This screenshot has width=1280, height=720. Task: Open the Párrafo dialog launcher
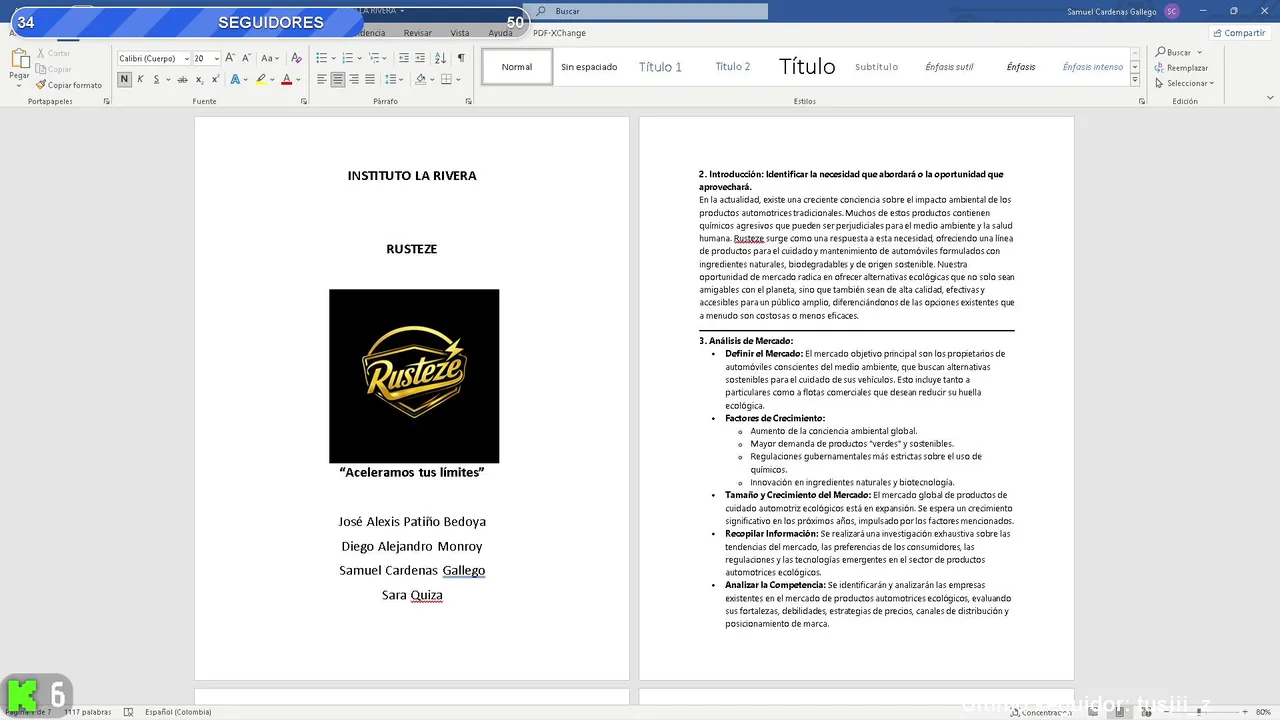tap(468, 101)
